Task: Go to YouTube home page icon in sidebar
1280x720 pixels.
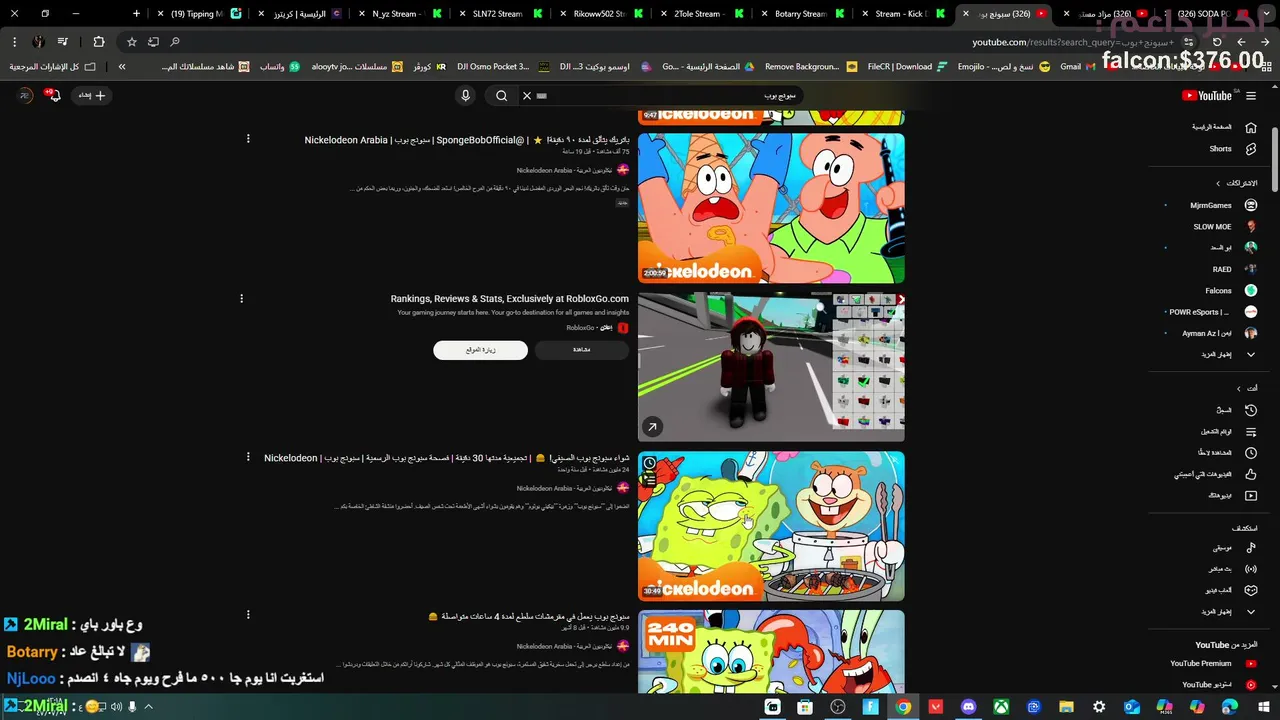Action: click(x=1250, y=127)
